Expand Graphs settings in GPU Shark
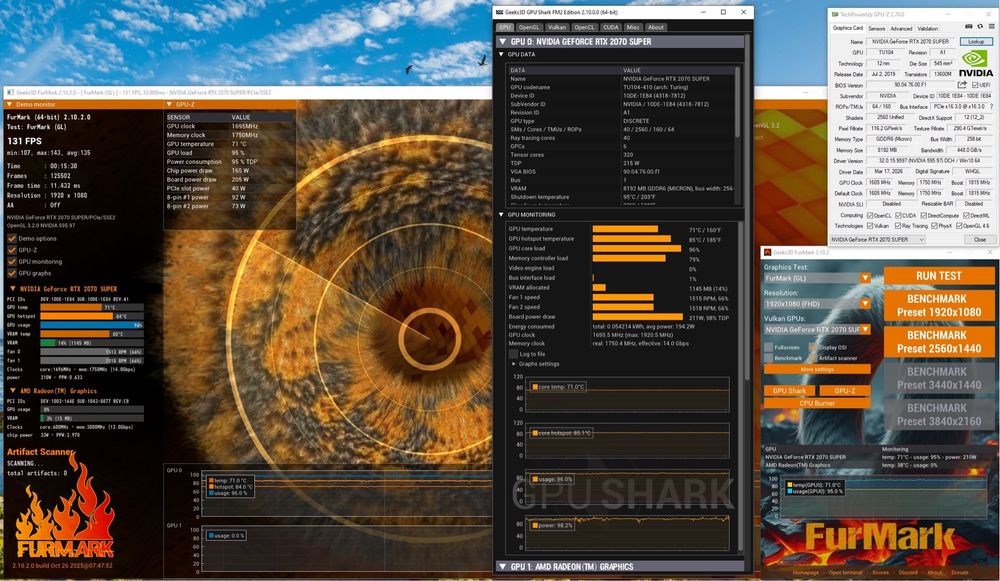Screen dimensions: 1000x581 click(x=513, y=364)
